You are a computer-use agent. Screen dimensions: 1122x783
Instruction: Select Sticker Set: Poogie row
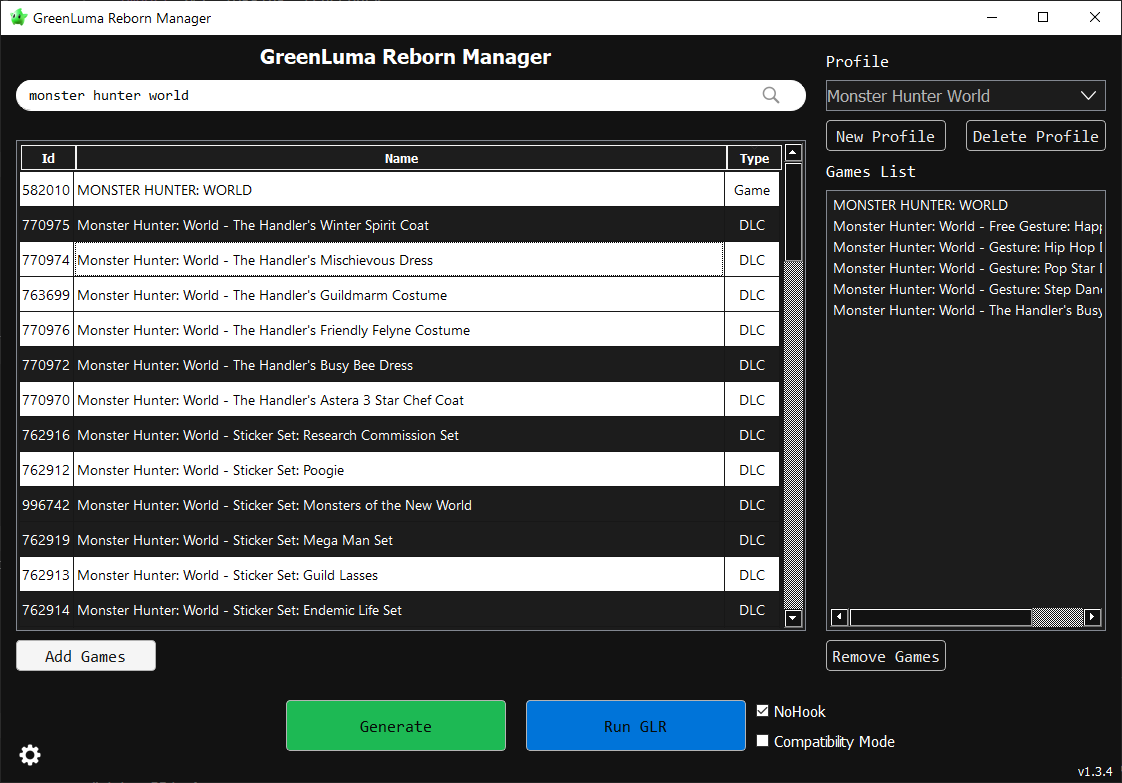coord(400,470)
